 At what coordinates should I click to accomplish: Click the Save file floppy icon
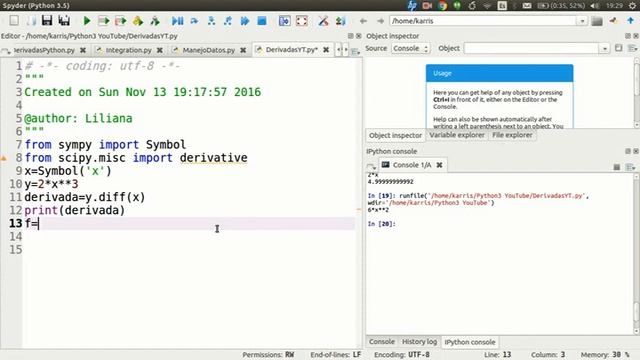pyautogui.click(x=47, y=20)
